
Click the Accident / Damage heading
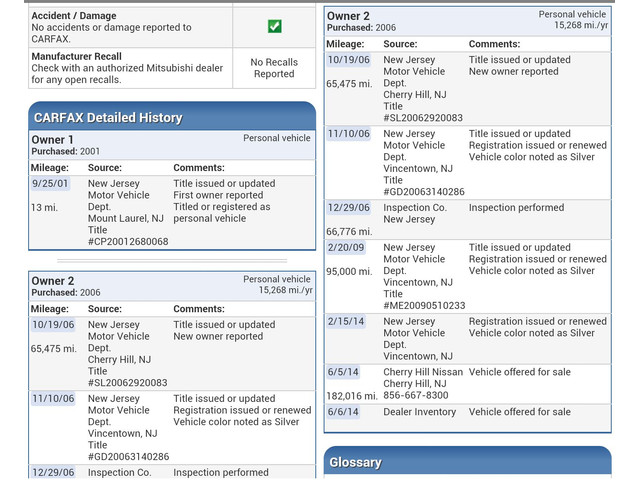[x=74, y=16]
